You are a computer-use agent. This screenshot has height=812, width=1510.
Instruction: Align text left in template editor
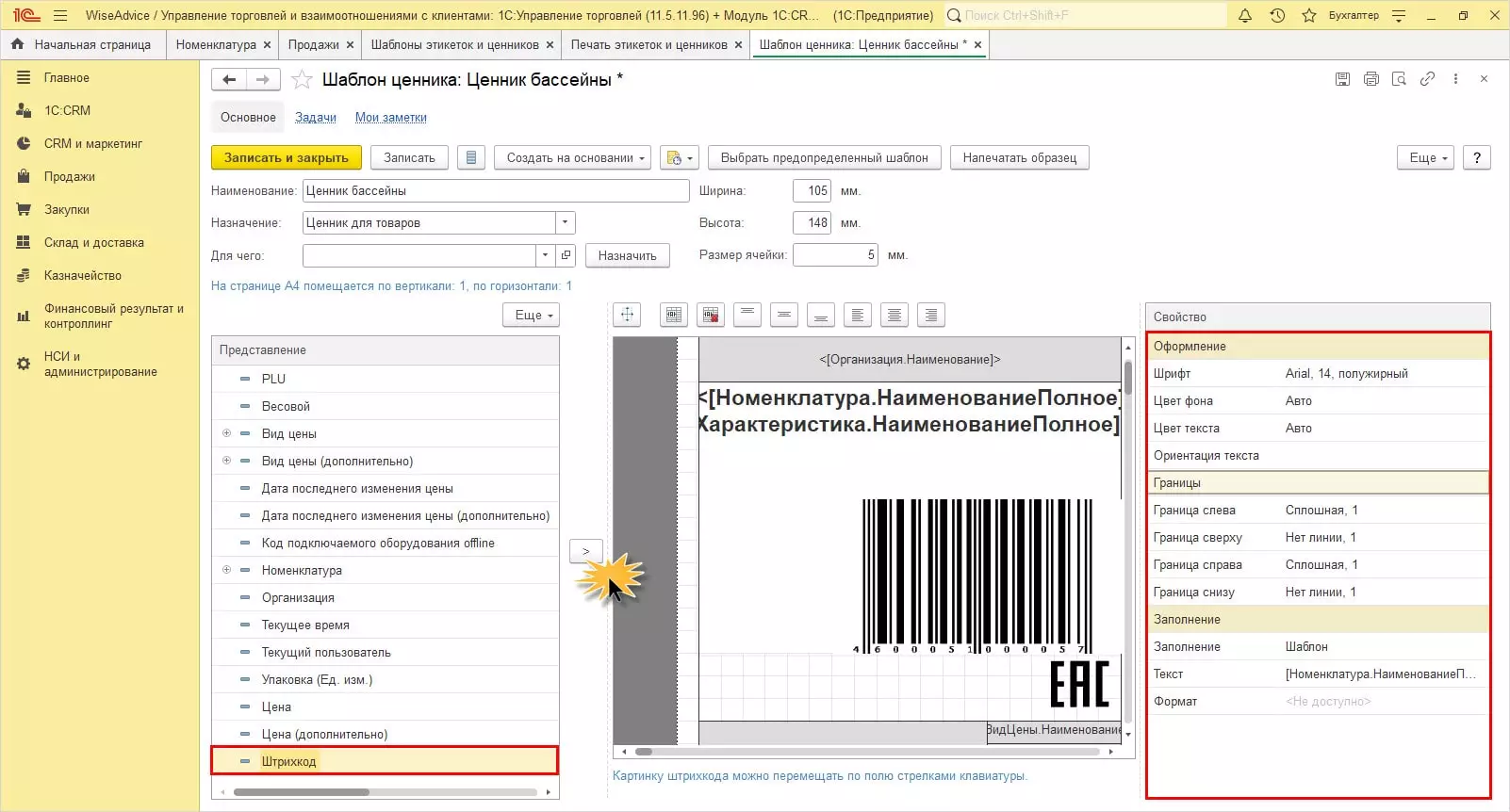tap(858, 315)
